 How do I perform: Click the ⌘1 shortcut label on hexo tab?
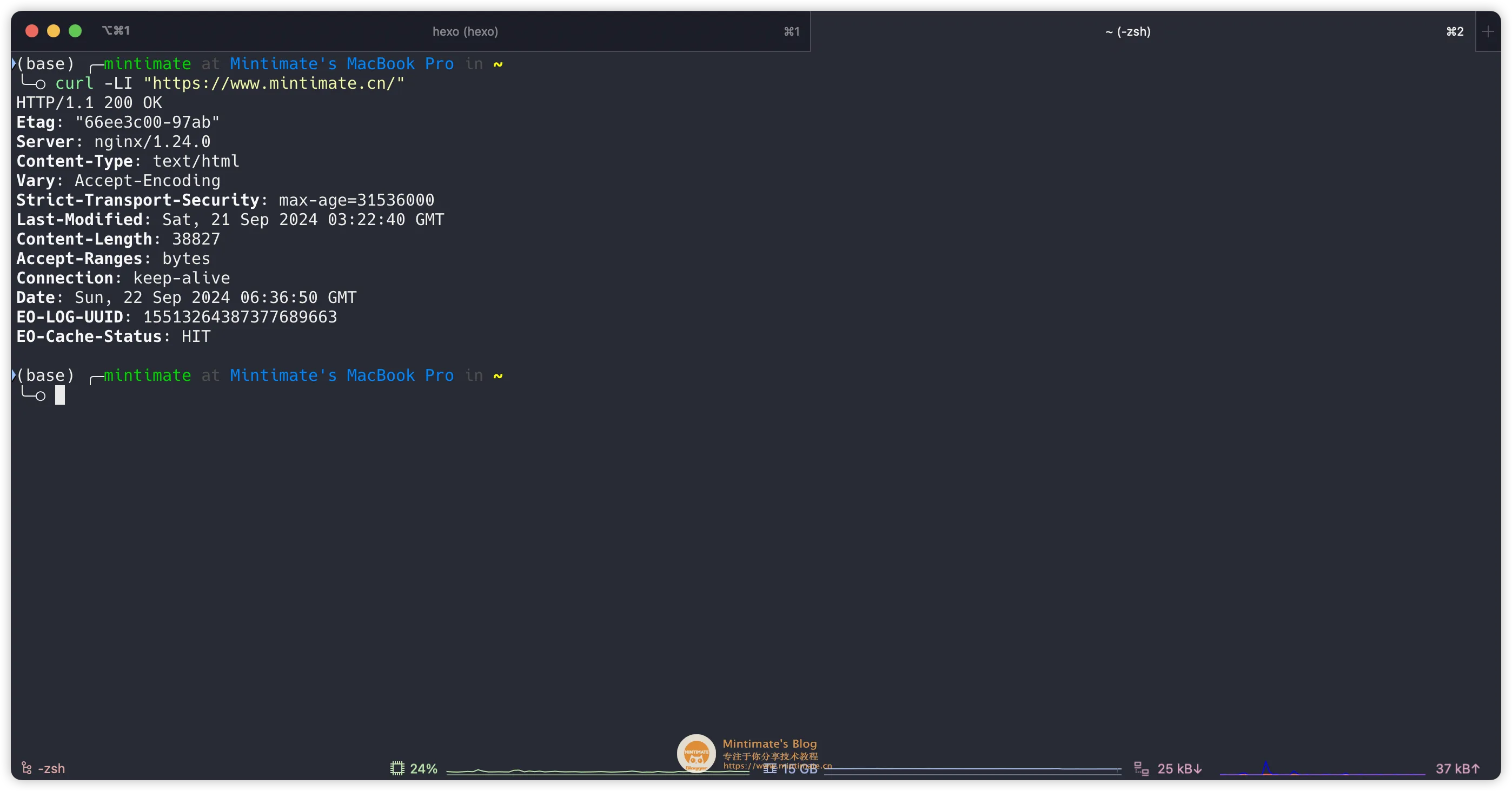tap(791, 31)
